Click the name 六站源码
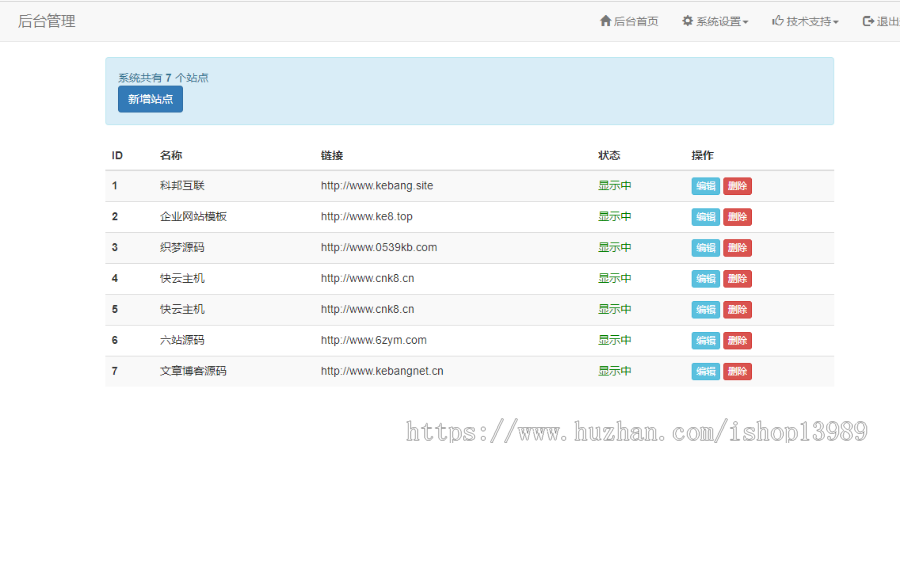The image size is (900, 568). click(x=182, y=340)
